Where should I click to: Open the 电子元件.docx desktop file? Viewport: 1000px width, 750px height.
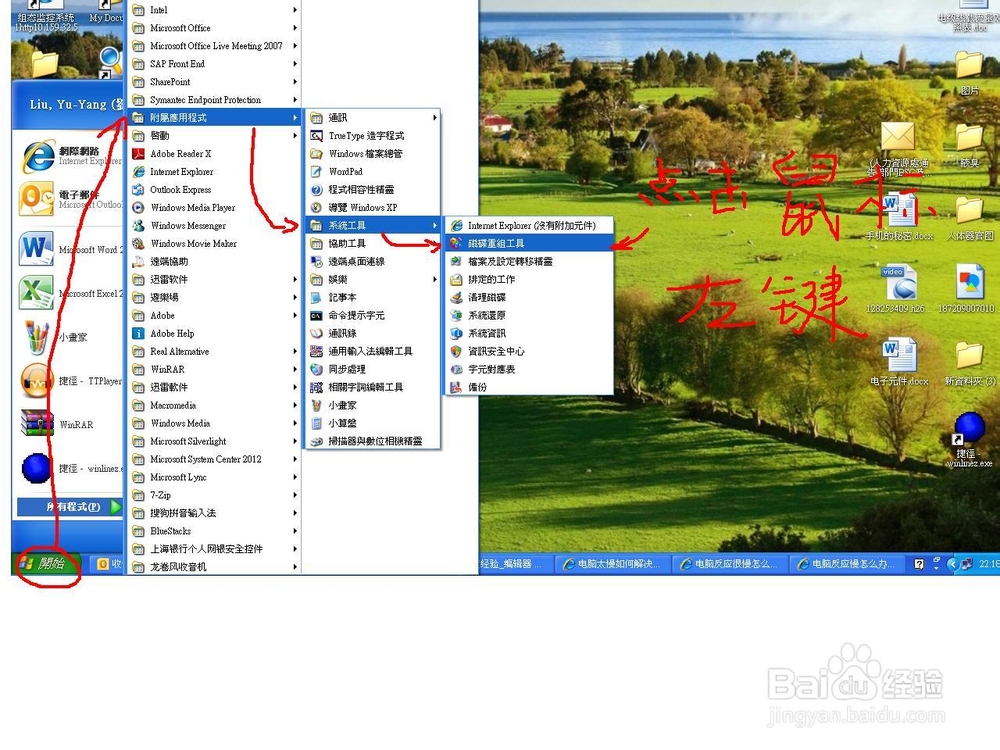(899, 363)
